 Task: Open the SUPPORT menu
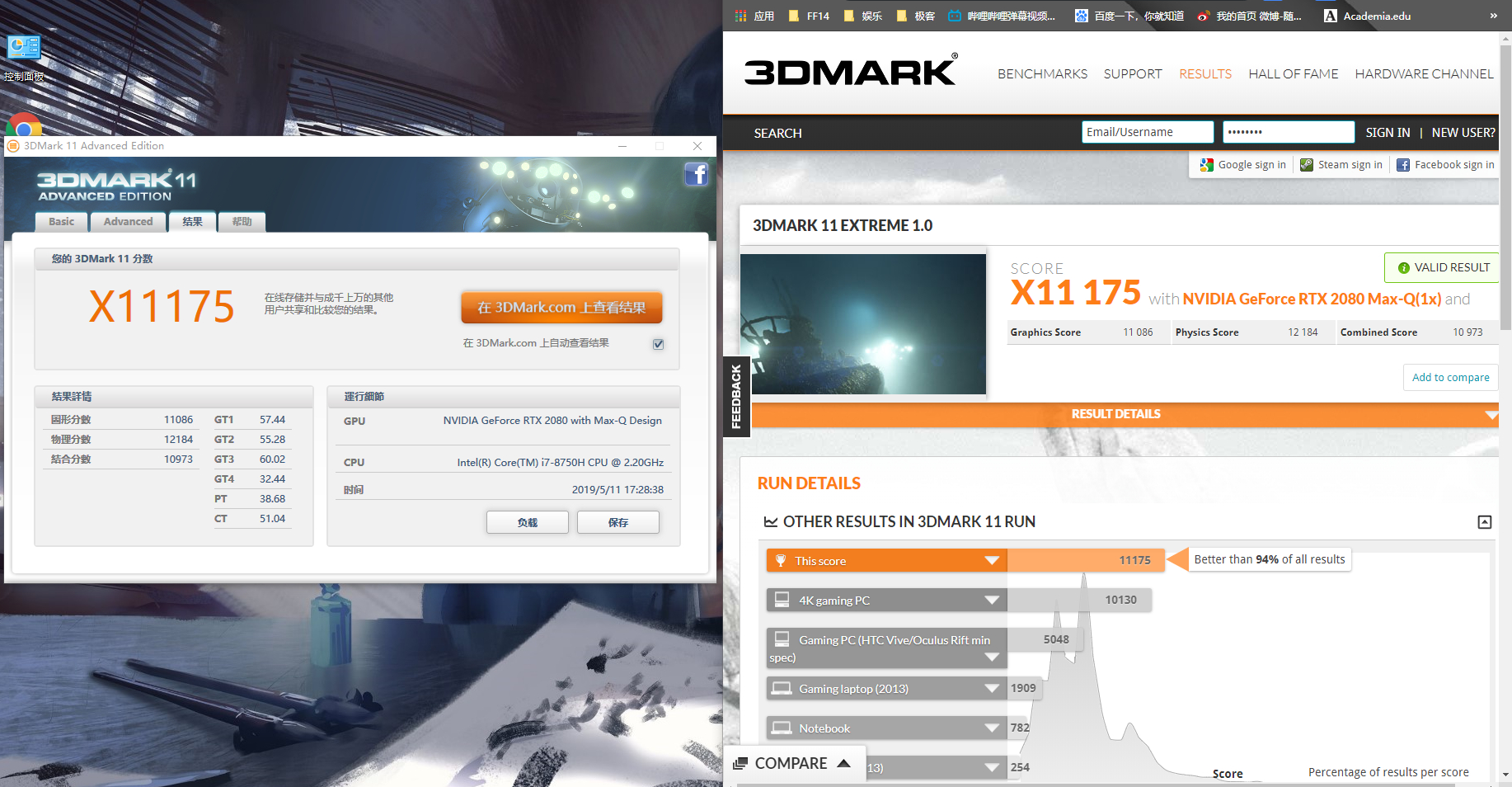[1133, 74]
